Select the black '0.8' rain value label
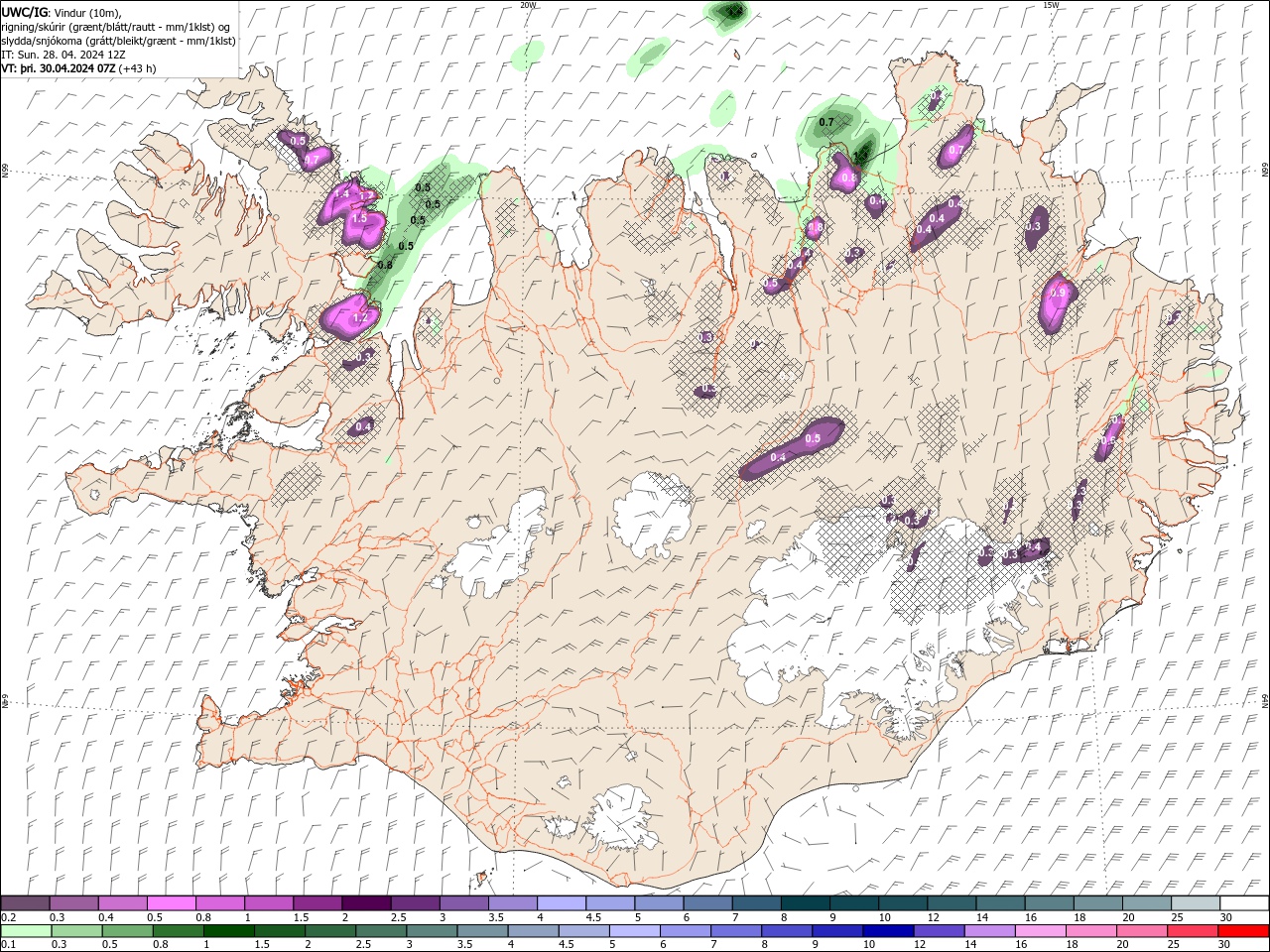 pyautogui.click(x=385, y=265)
